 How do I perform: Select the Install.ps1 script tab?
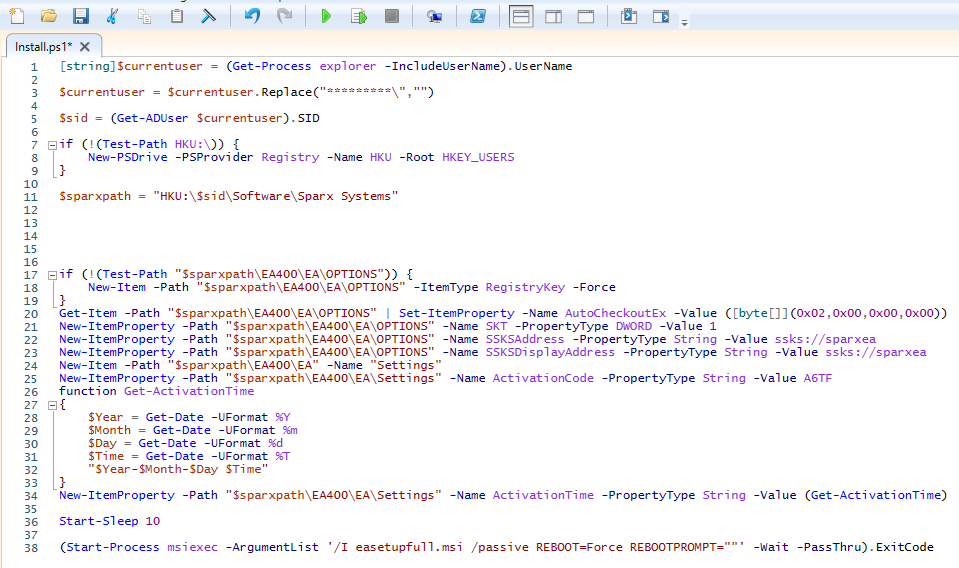tap(42, 47)
